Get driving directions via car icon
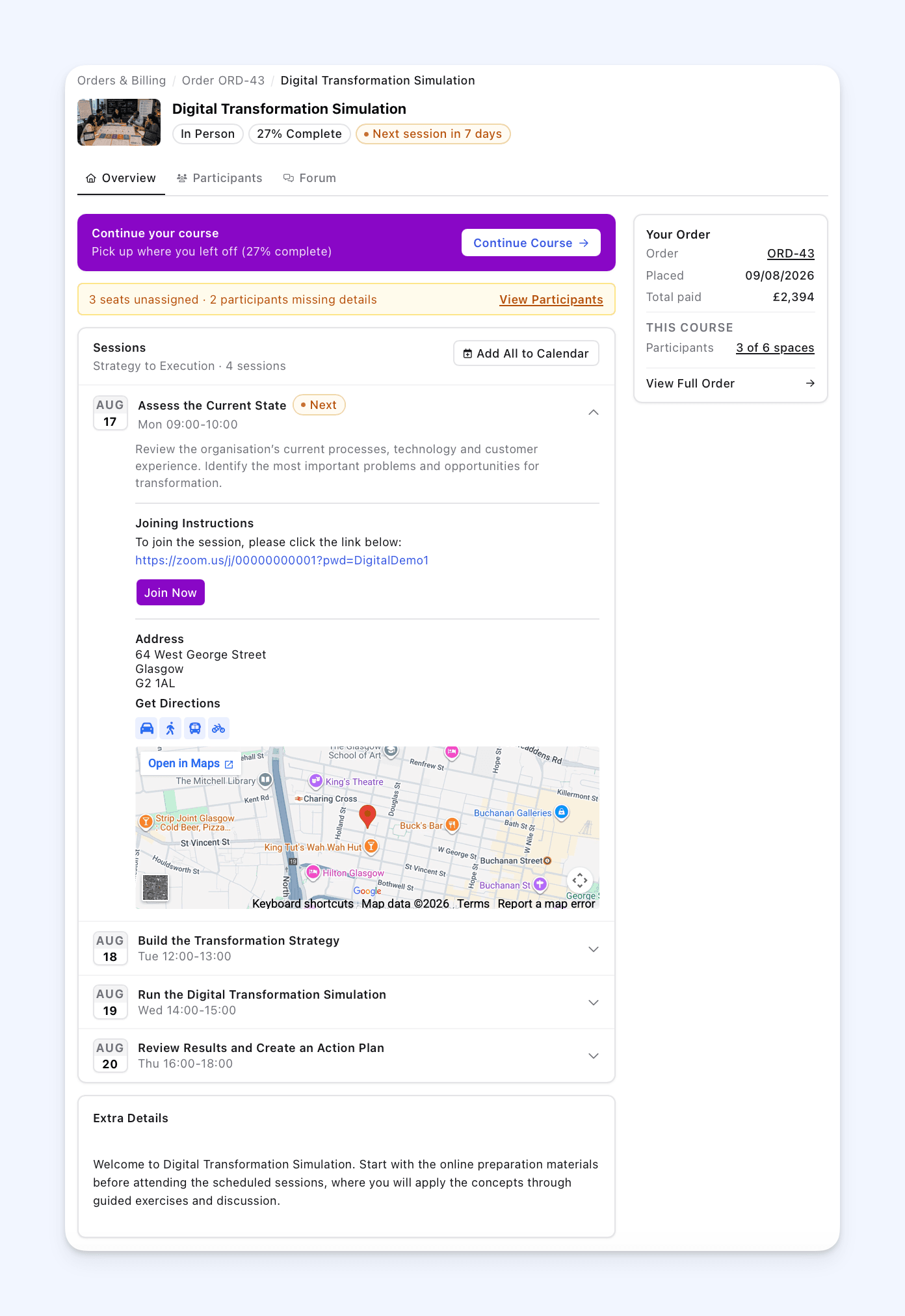Viewport: 905px width, 1316px height. click(x=147, y=728)
